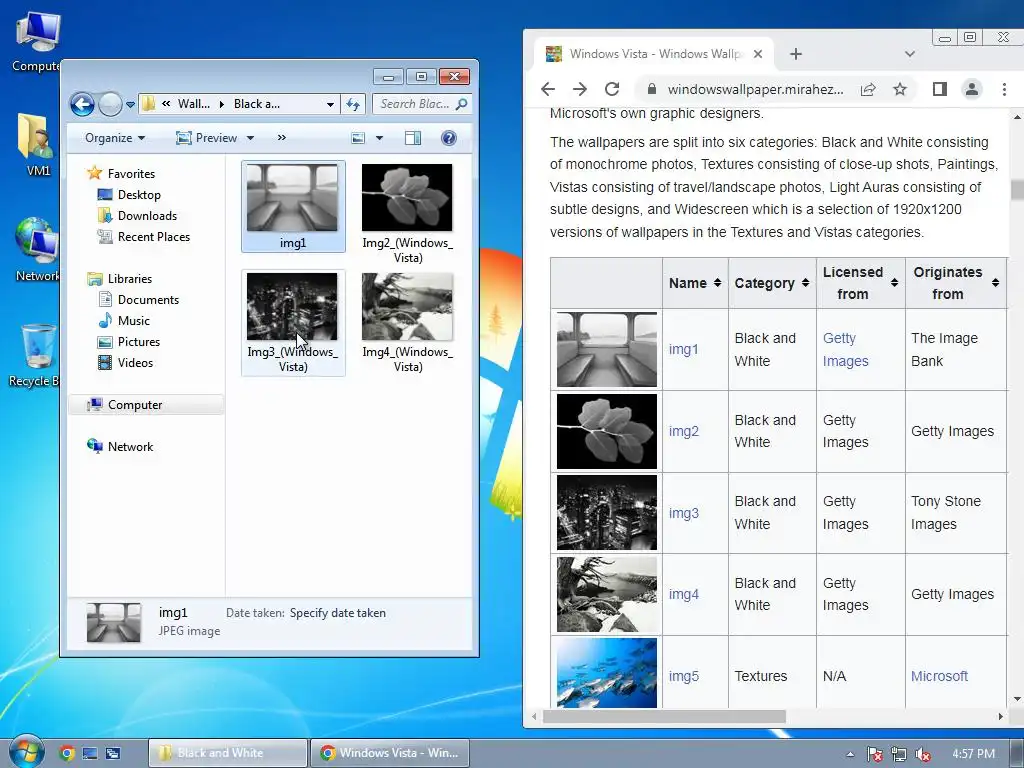Go back in the Explorer window
1024x768 pixels.
82,104
